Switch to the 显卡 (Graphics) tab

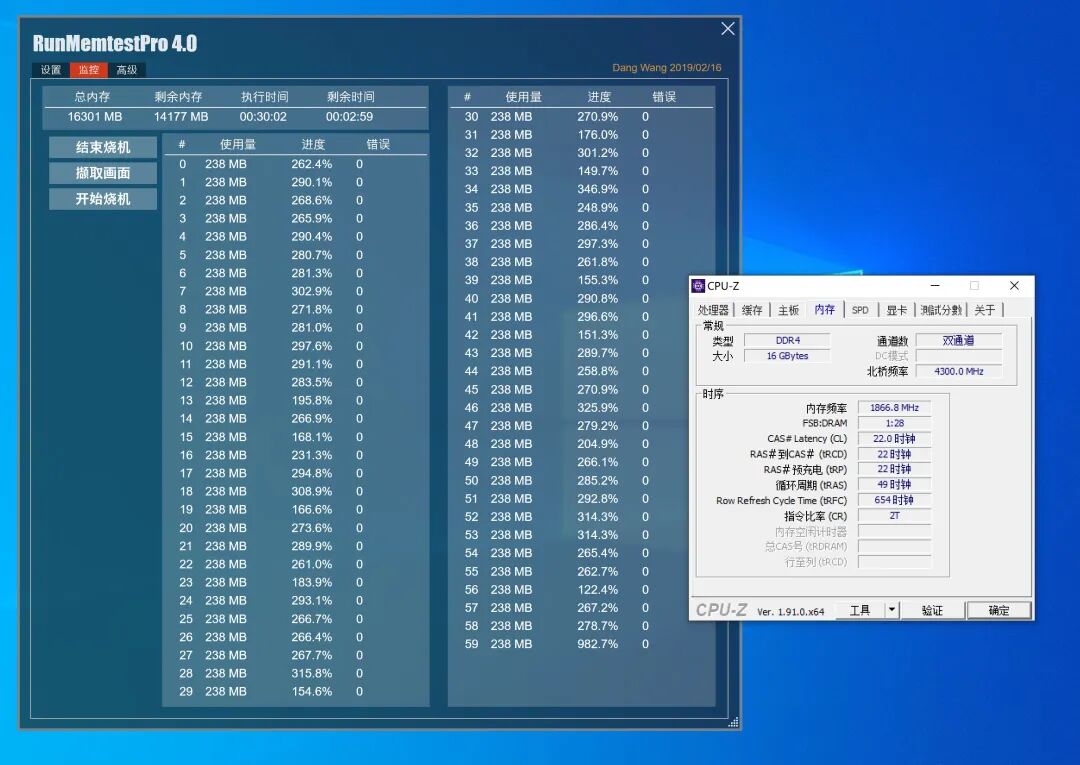(894, 310)
